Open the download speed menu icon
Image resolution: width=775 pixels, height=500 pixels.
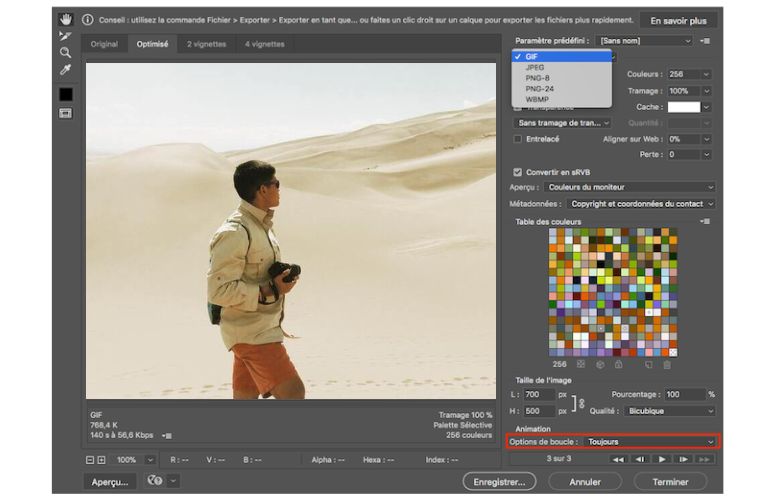click(167, 436)
